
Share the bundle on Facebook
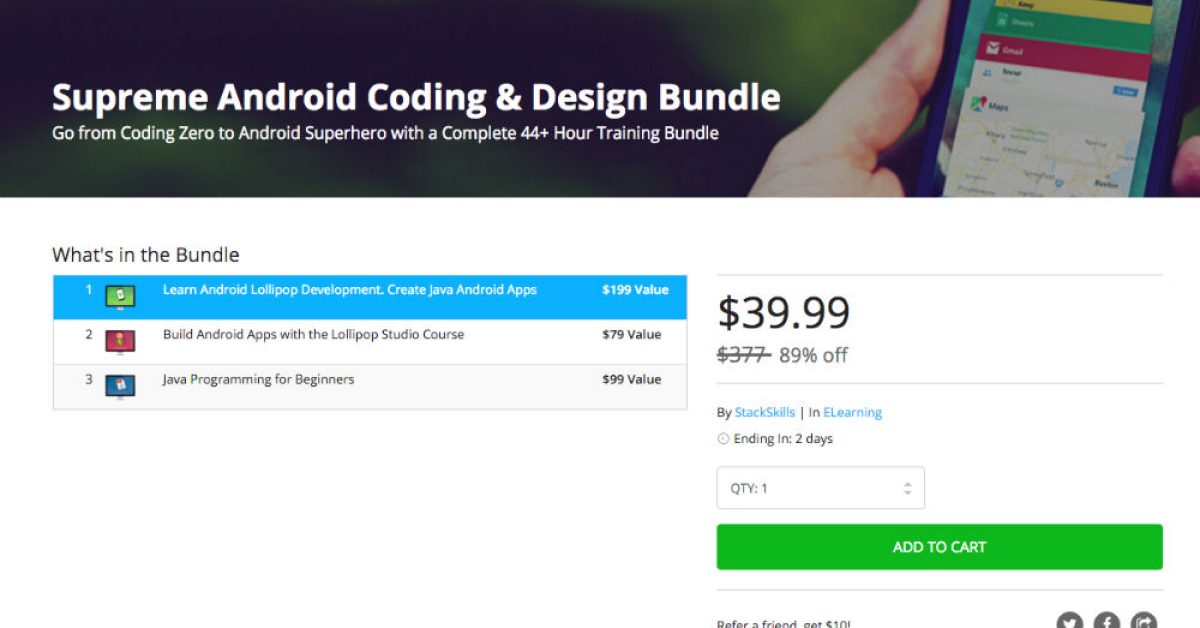[x=1107, y=622]
